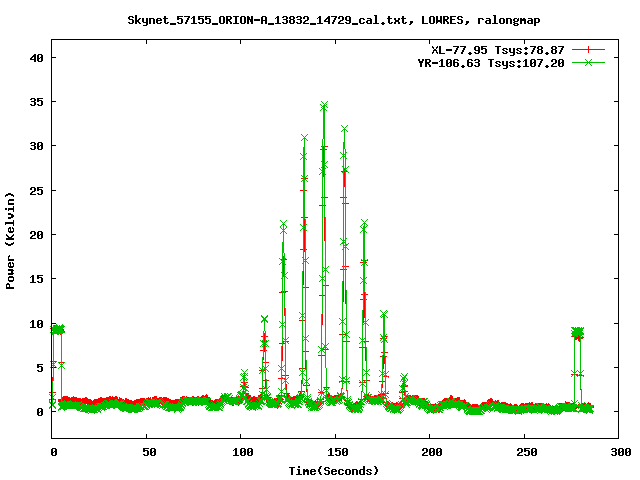640x480 pixels.
Task: Click the Time(Seconds) x-axis label
Action: (x=333, y=471)
